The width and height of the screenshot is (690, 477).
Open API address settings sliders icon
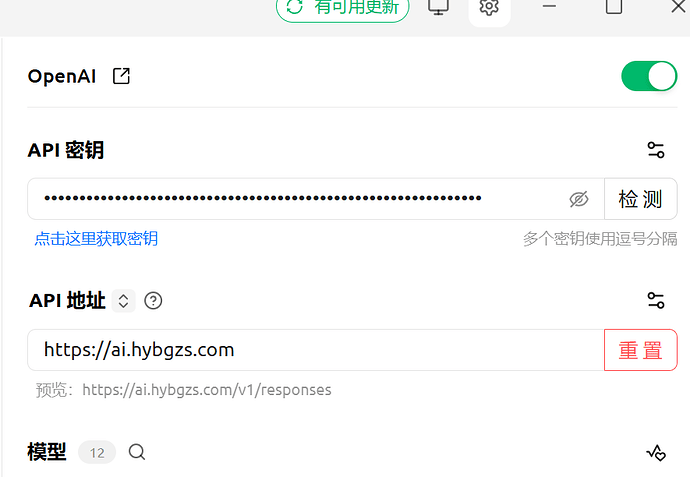(656, 301)
